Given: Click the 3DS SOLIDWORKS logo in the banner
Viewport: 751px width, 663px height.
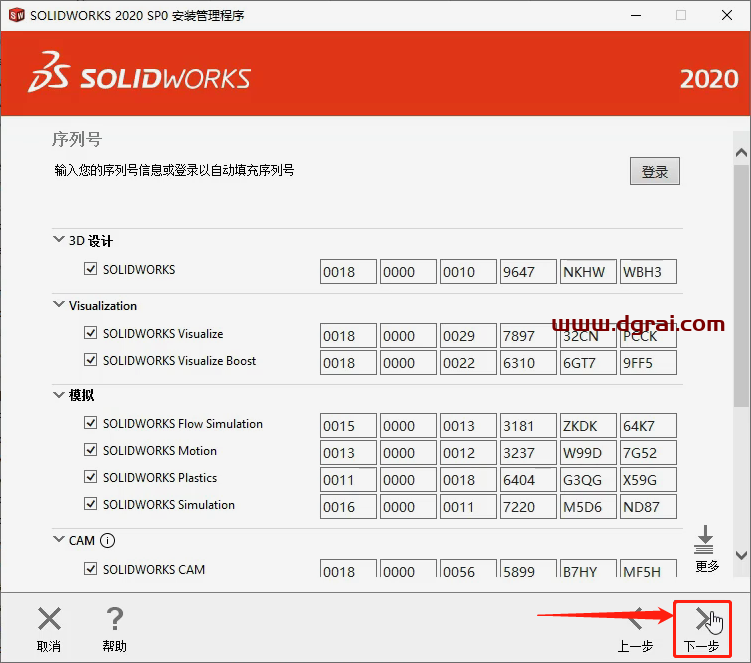Looking at the screenshot, I should 139,73.
